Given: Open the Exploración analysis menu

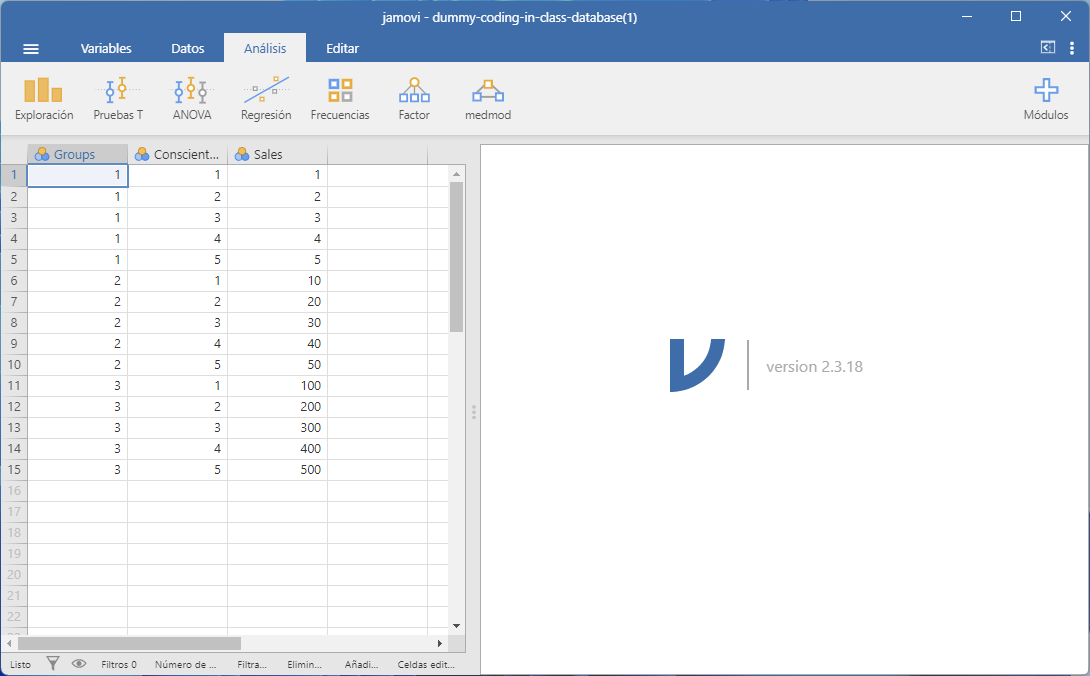Looking at the screenshot, I should (x=44, y=99).
